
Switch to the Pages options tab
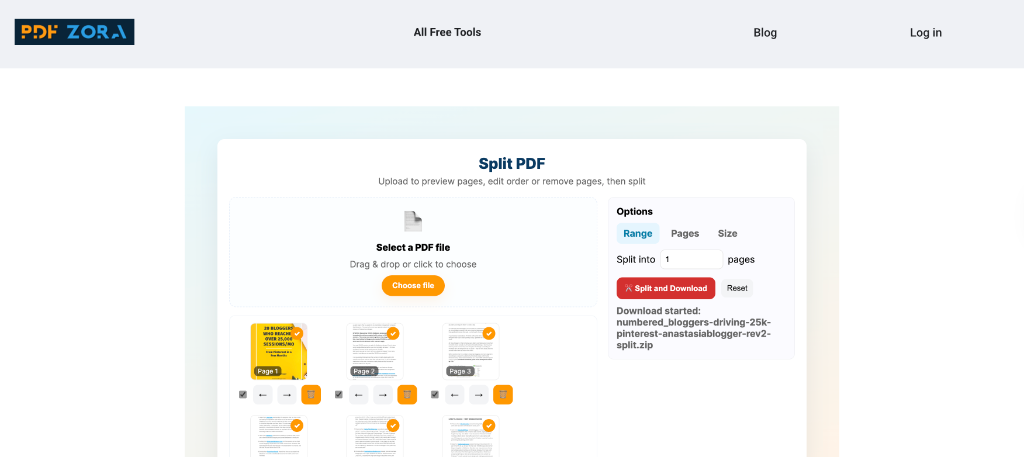(x=685, y=233)
